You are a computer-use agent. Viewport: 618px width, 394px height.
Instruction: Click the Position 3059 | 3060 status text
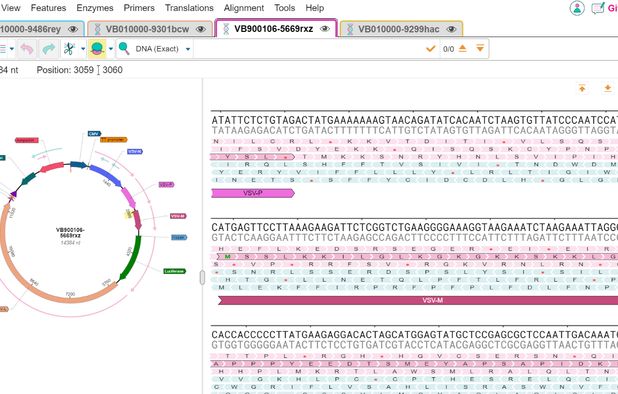[80, 70]
